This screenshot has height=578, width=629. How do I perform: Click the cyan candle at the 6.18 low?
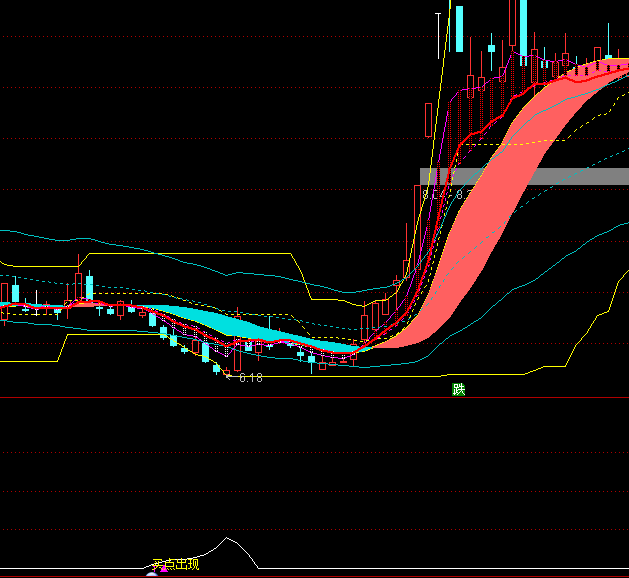click(x=216, y=368)
